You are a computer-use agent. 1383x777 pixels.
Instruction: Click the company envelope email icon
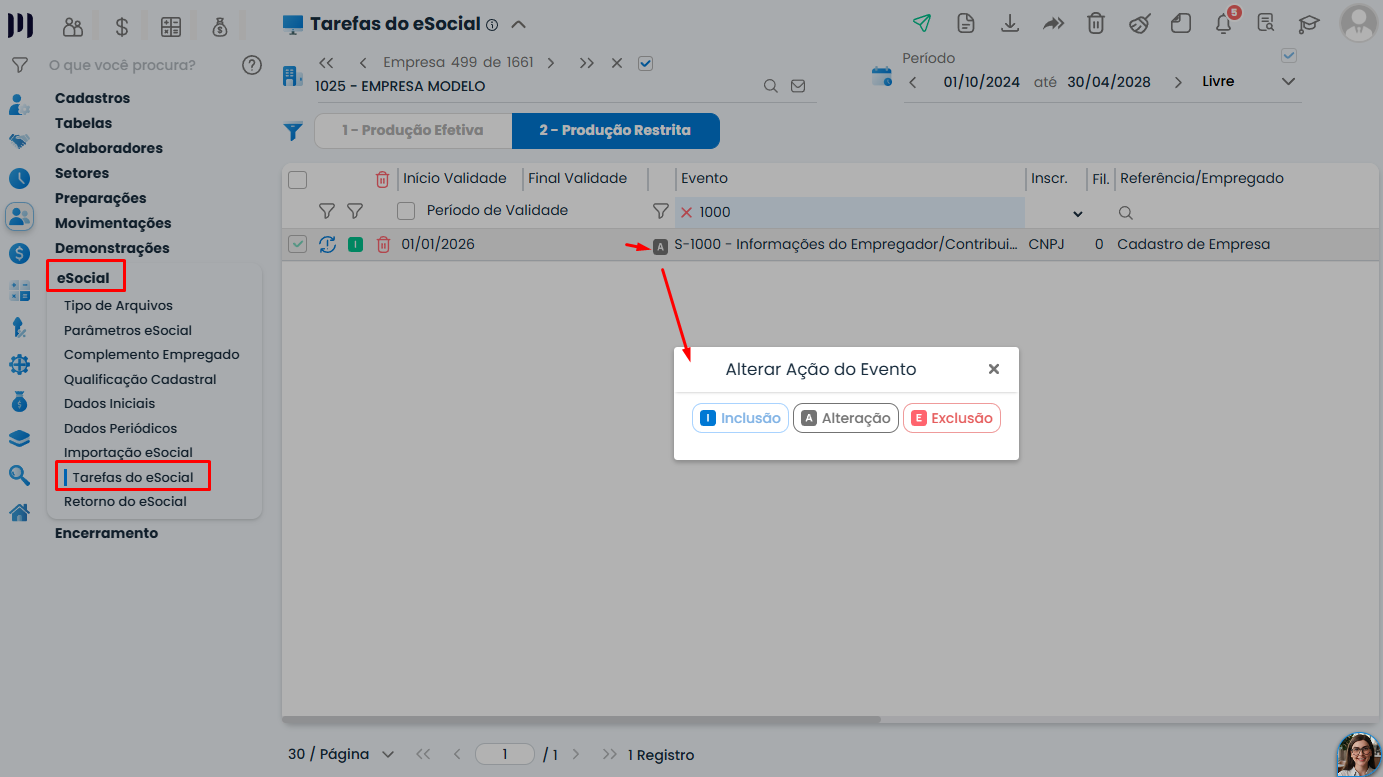(798, 86)
